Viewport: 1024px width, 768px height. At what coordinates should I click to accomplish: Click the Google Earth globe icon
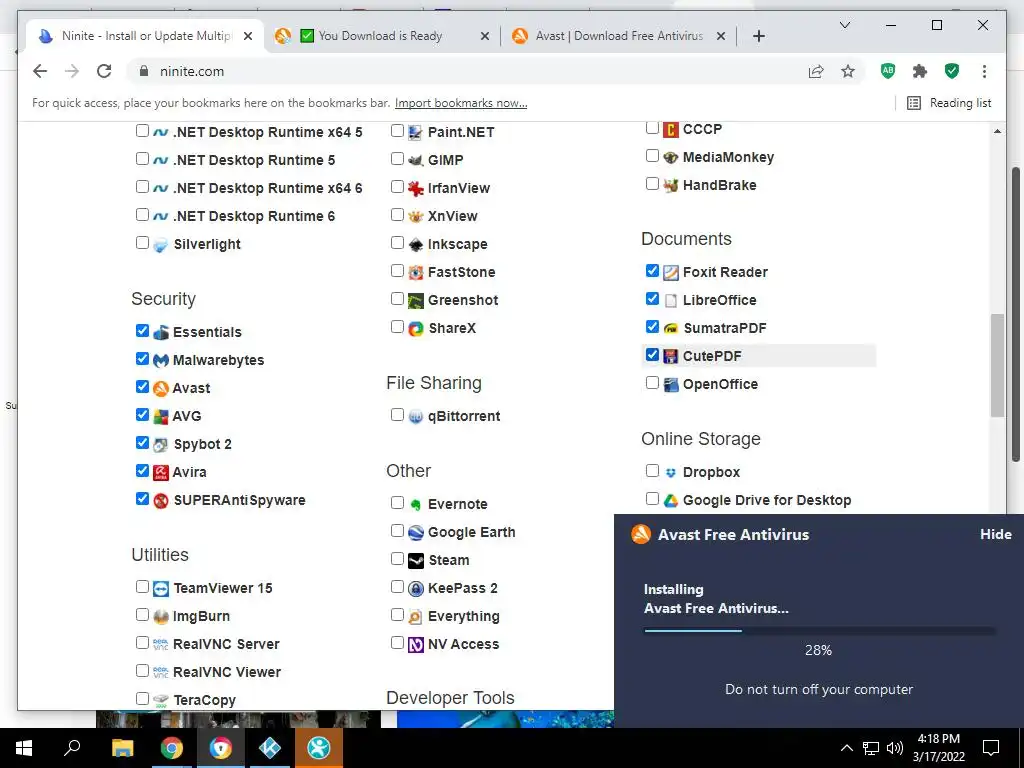click(416, 533)
